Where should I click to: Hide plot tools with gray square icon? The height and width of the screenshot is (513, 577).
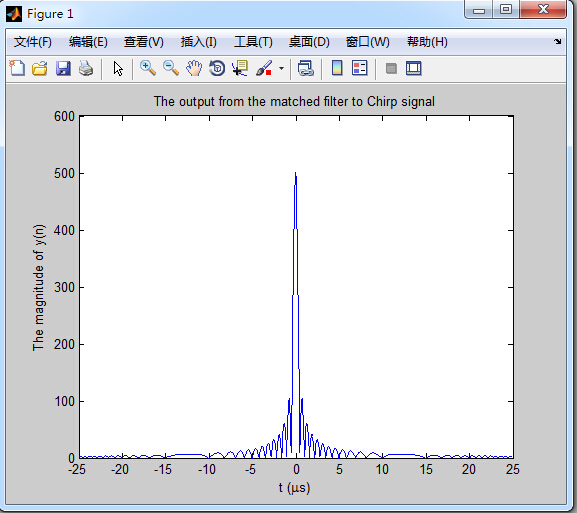(391, 68)
